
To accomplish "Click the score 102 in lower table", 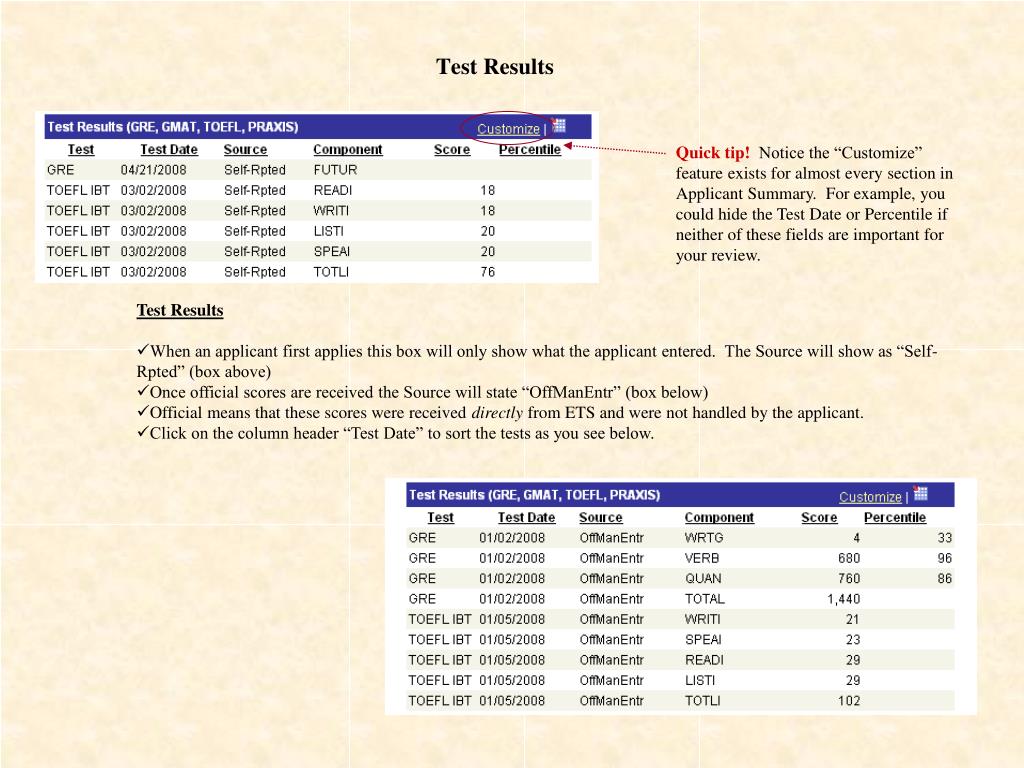I will [x=849, y=701].
